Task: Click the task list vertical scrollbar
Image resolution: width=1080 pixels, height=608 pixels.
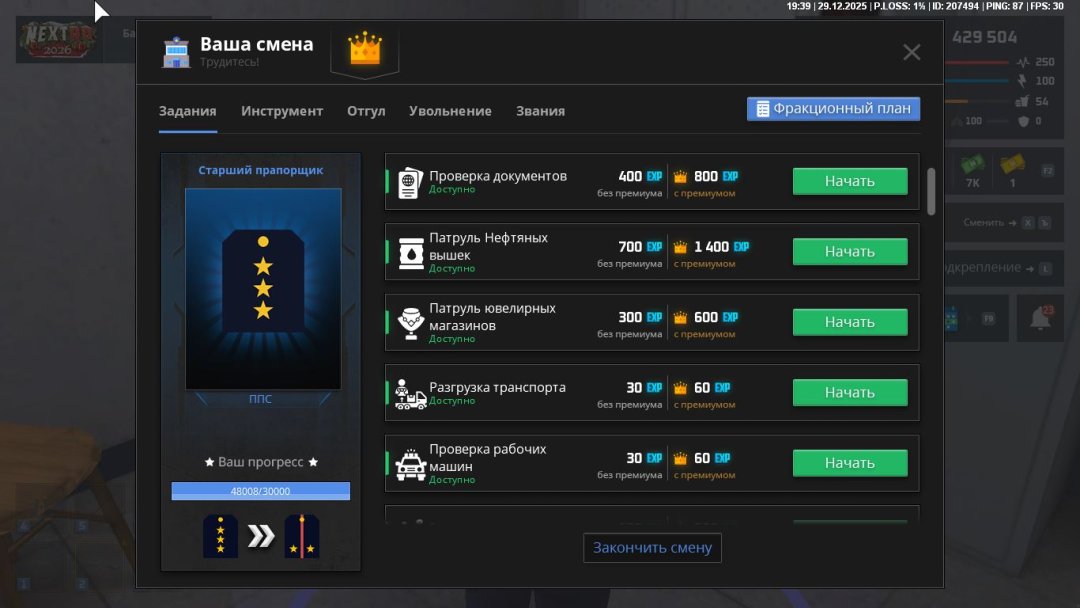Action: pyautogui.click(x=931, y=190)
